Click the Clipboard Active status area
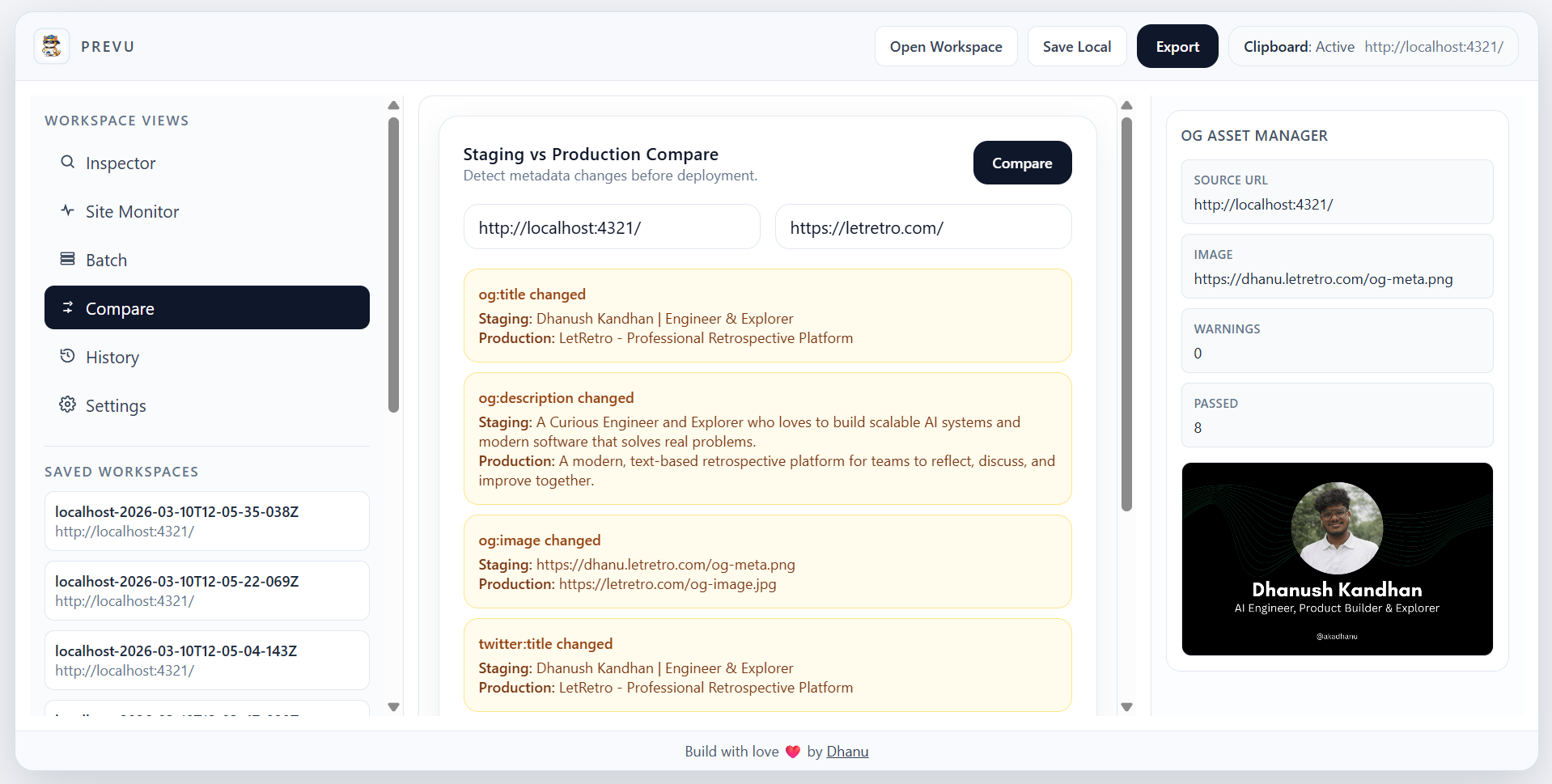Image resolution: width=1552 pixels, height=784 pixels. (x=1373, y=46)
